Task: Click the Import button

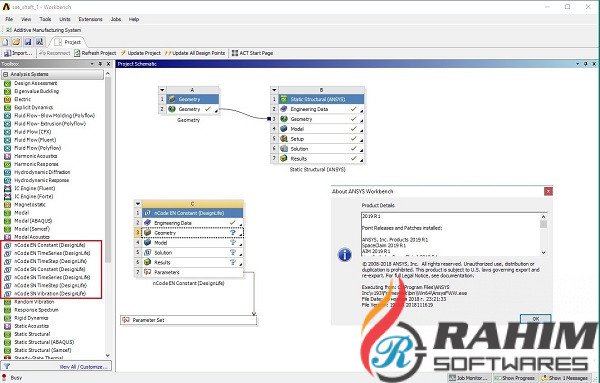Action: [x=18, y=53]
